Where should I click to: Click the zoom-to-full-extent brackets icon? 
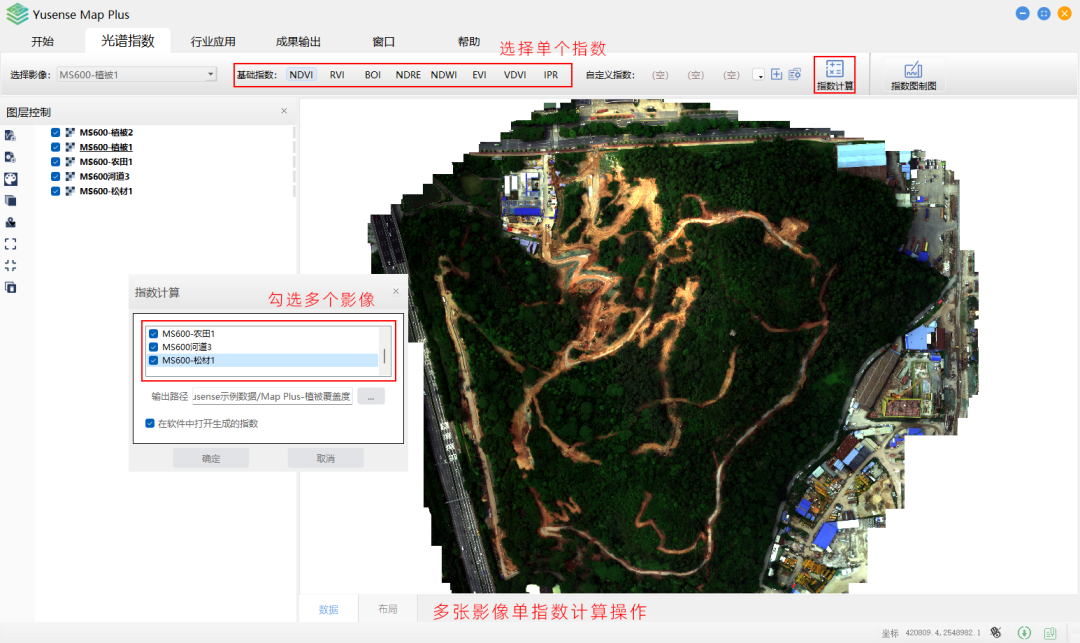pyautogui.click(x=11, y=243)
